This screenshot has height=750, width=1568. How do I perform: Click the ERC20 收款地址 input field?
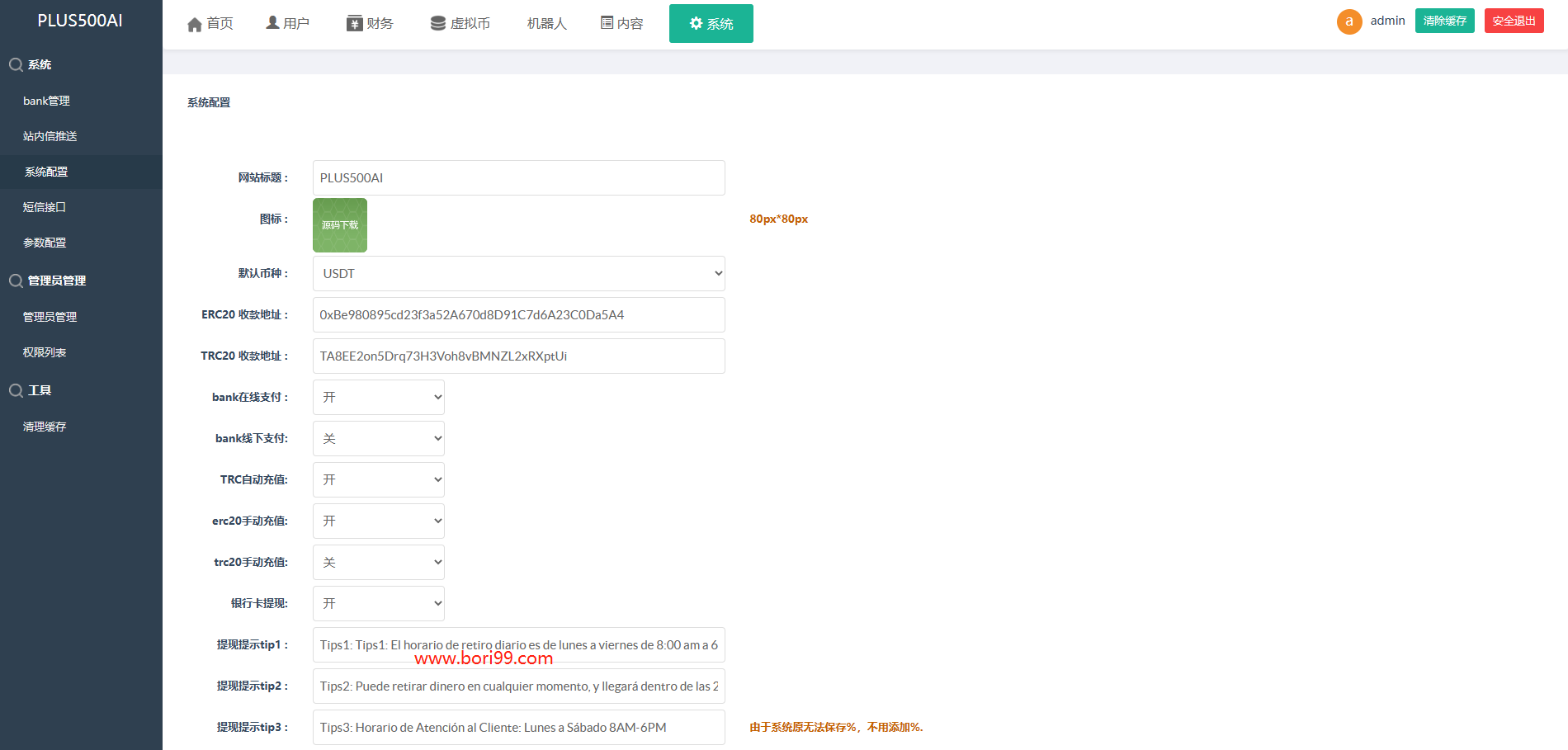click(x=519, y=314)
